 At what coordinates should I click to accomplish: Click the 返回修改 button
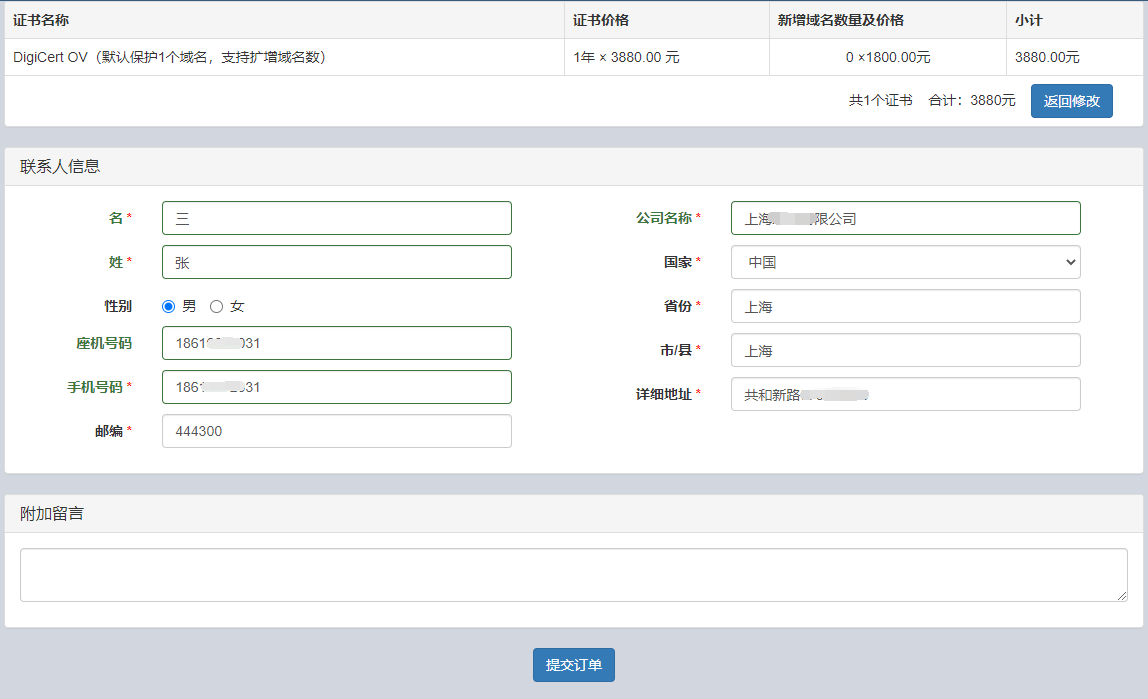click(1071, 101)
